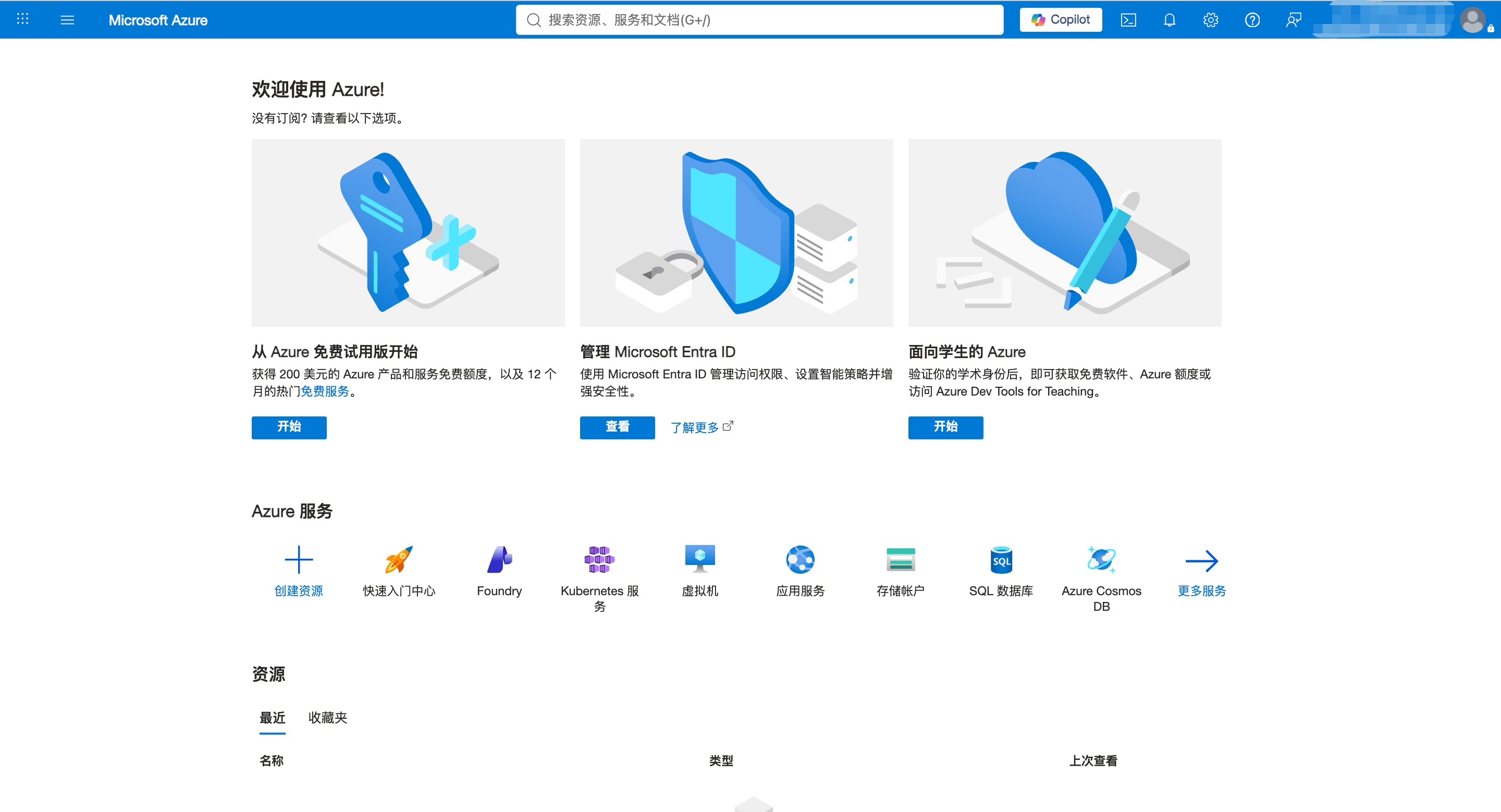Click the 上次查看 column header
The height and width of the screenshot is (812, 1501).
[1093, 760]
